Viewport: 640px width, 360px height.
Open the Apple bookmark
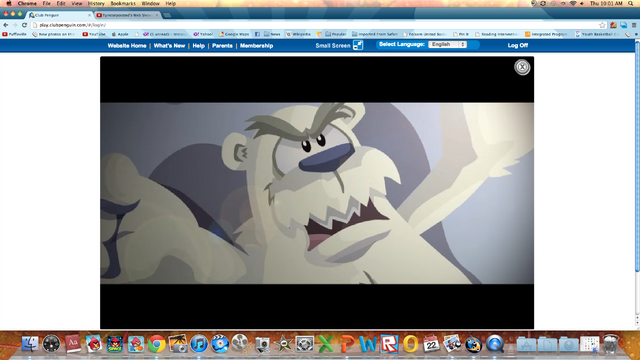120,34
